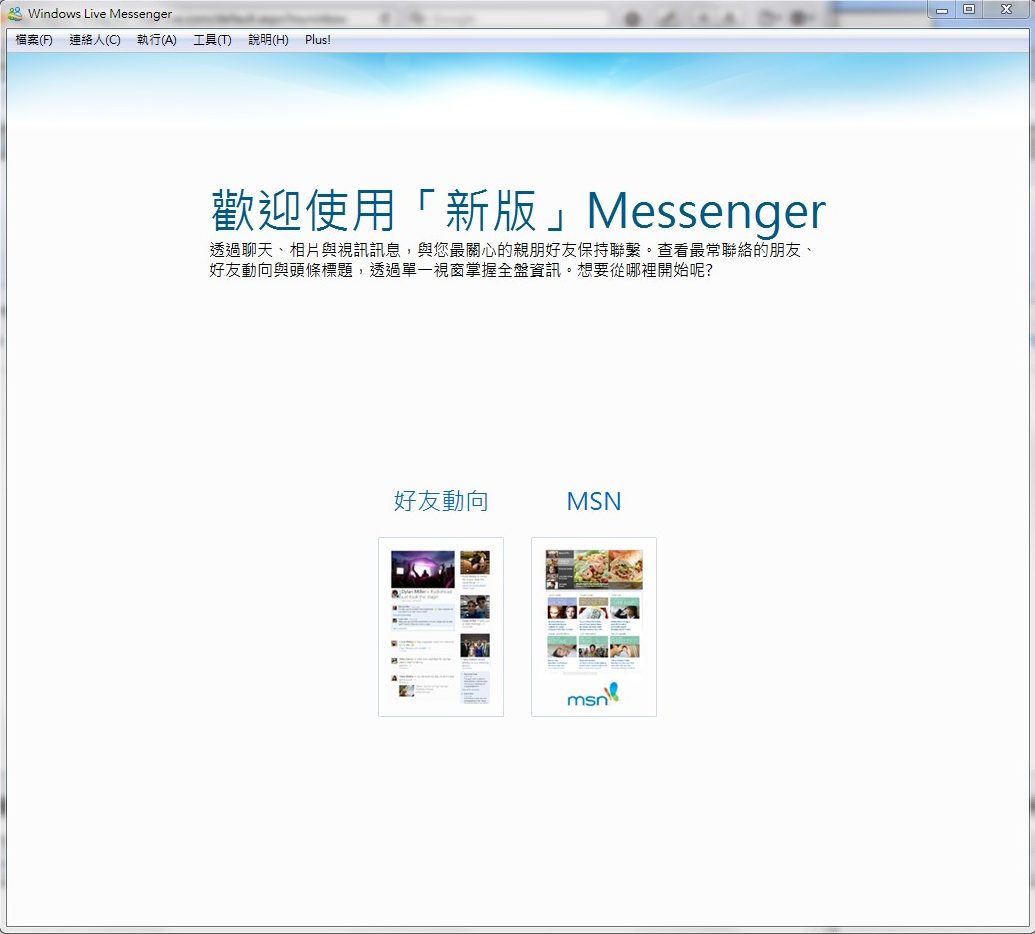1035x934 pixels.
Task: Close the Windows Live Messenger window
Action: [1006, 10]
